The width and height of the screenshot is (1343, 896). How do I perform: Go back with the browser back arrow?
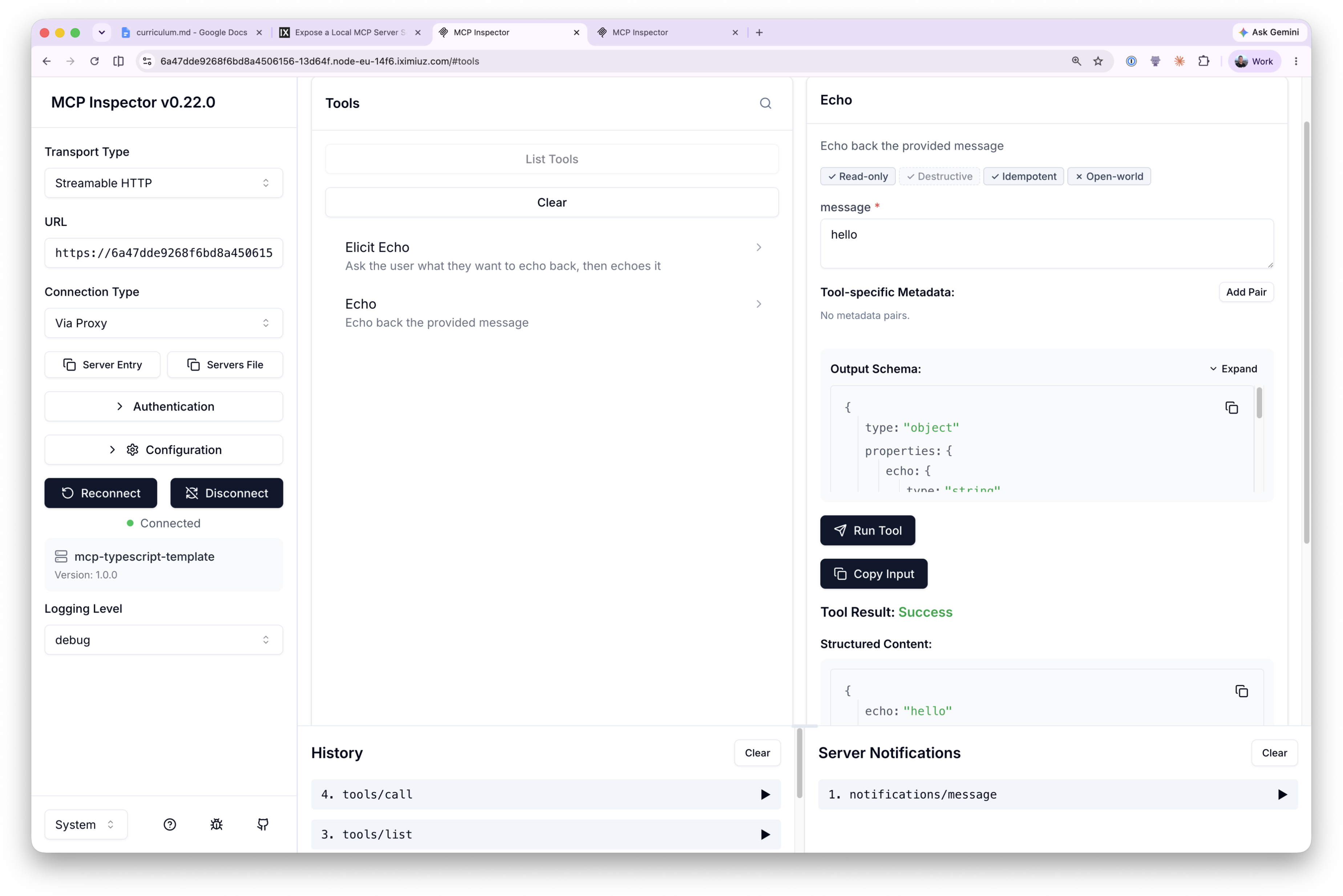coord(47,61)
